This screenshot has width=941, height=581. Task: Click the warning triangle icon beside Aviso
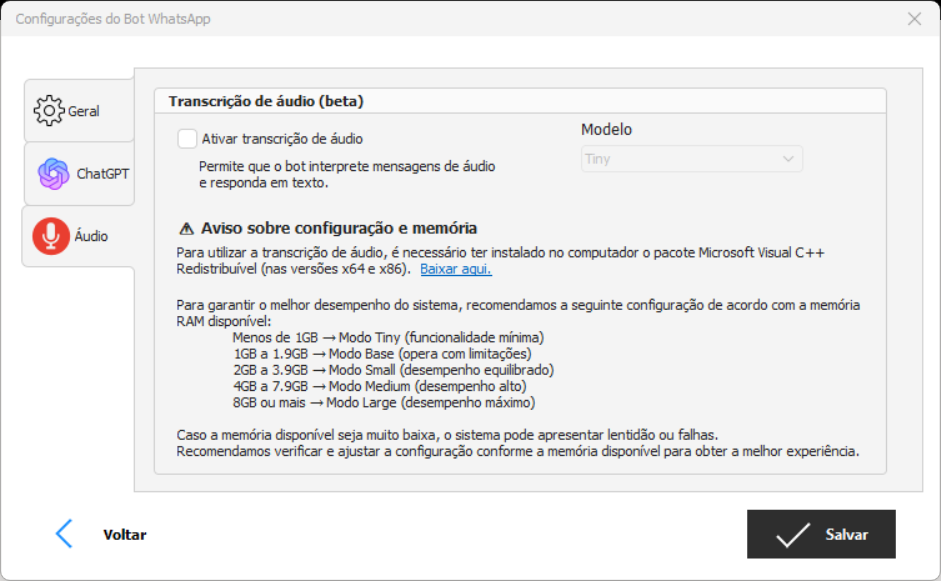185,228
